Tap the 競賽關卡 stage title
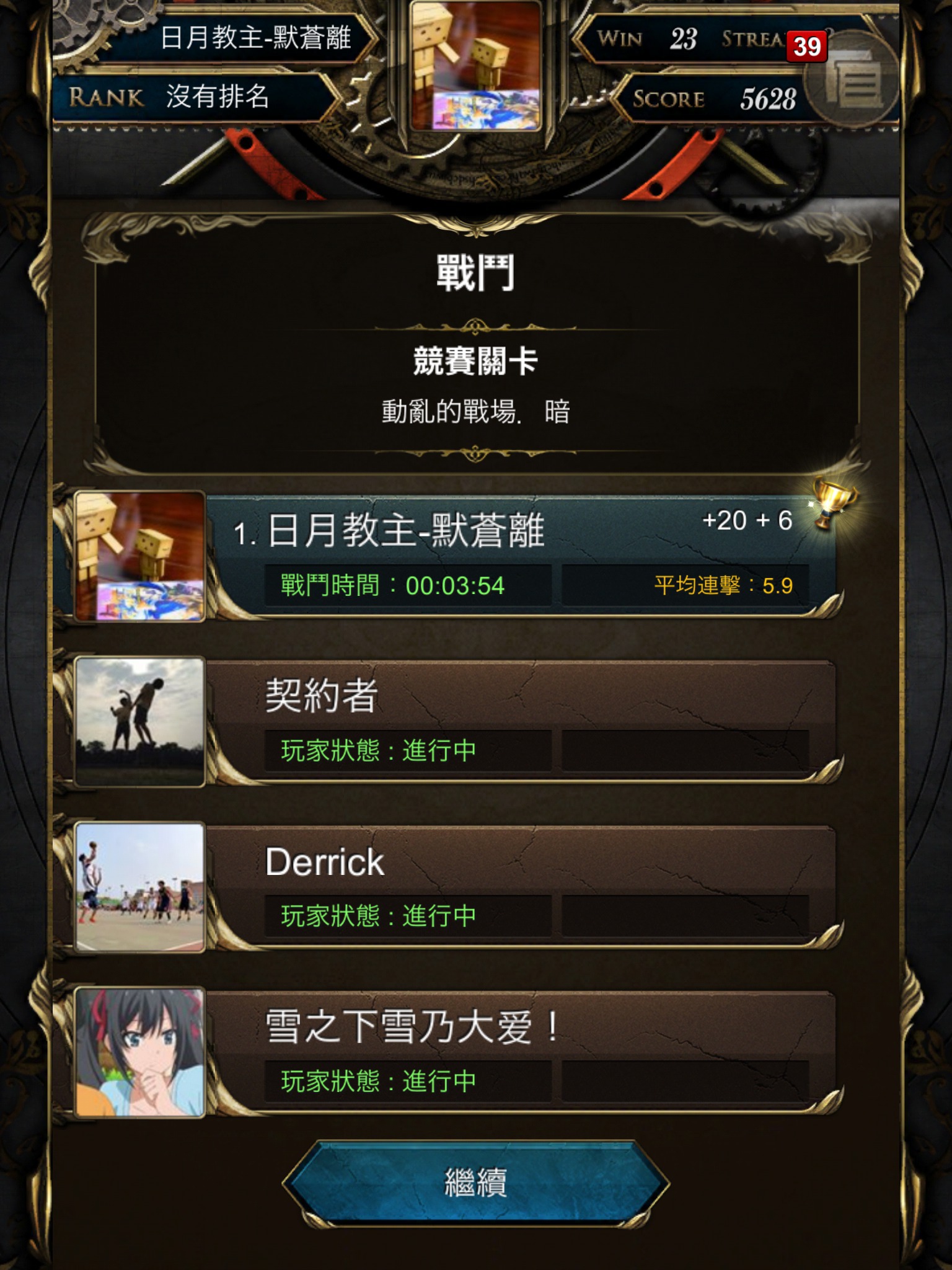This screenshot has height=1270, width=952. click(475, 361)
